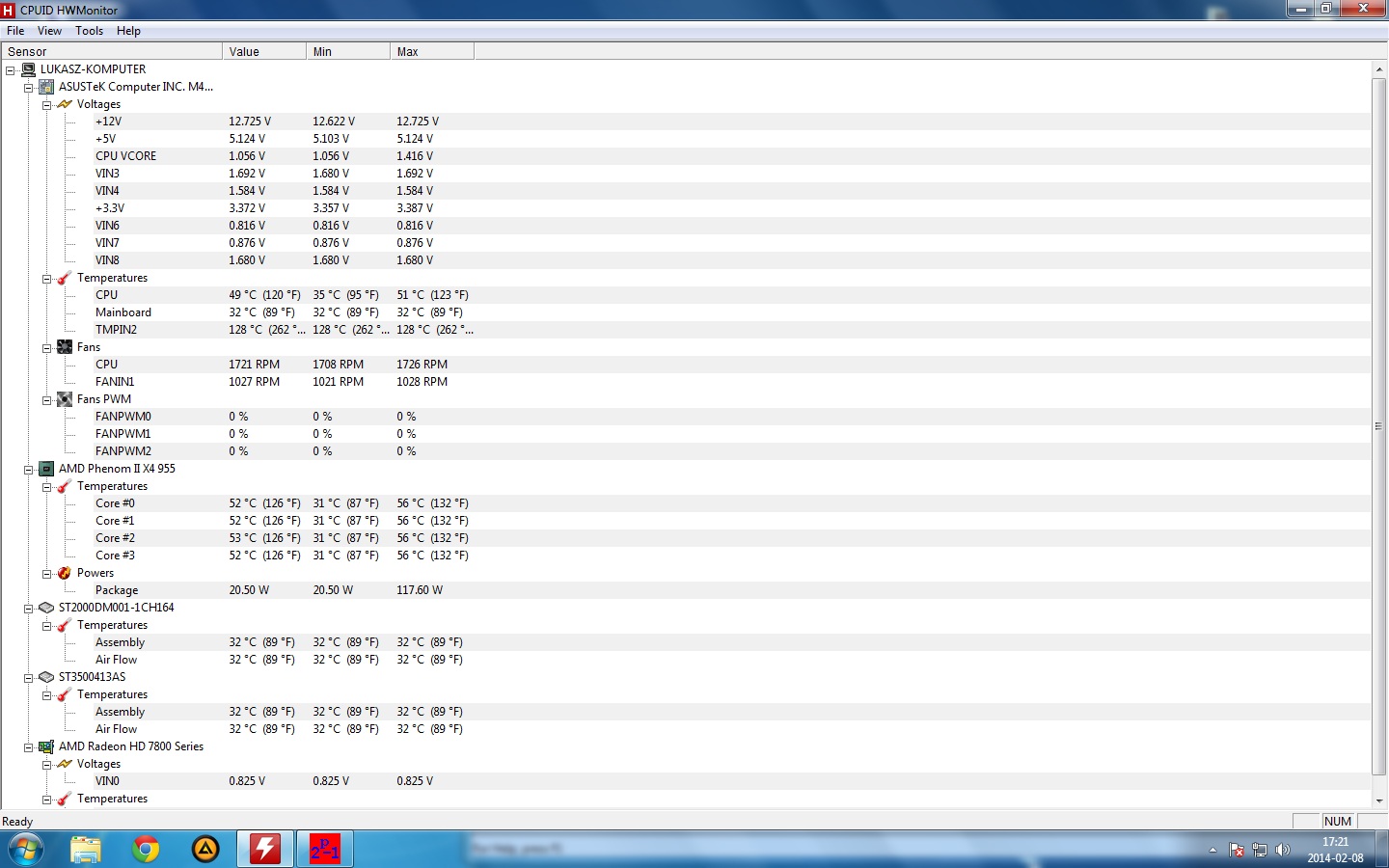The image size is (1389, 868).
Task: Click the Value column header
Action: pos(264,52)
